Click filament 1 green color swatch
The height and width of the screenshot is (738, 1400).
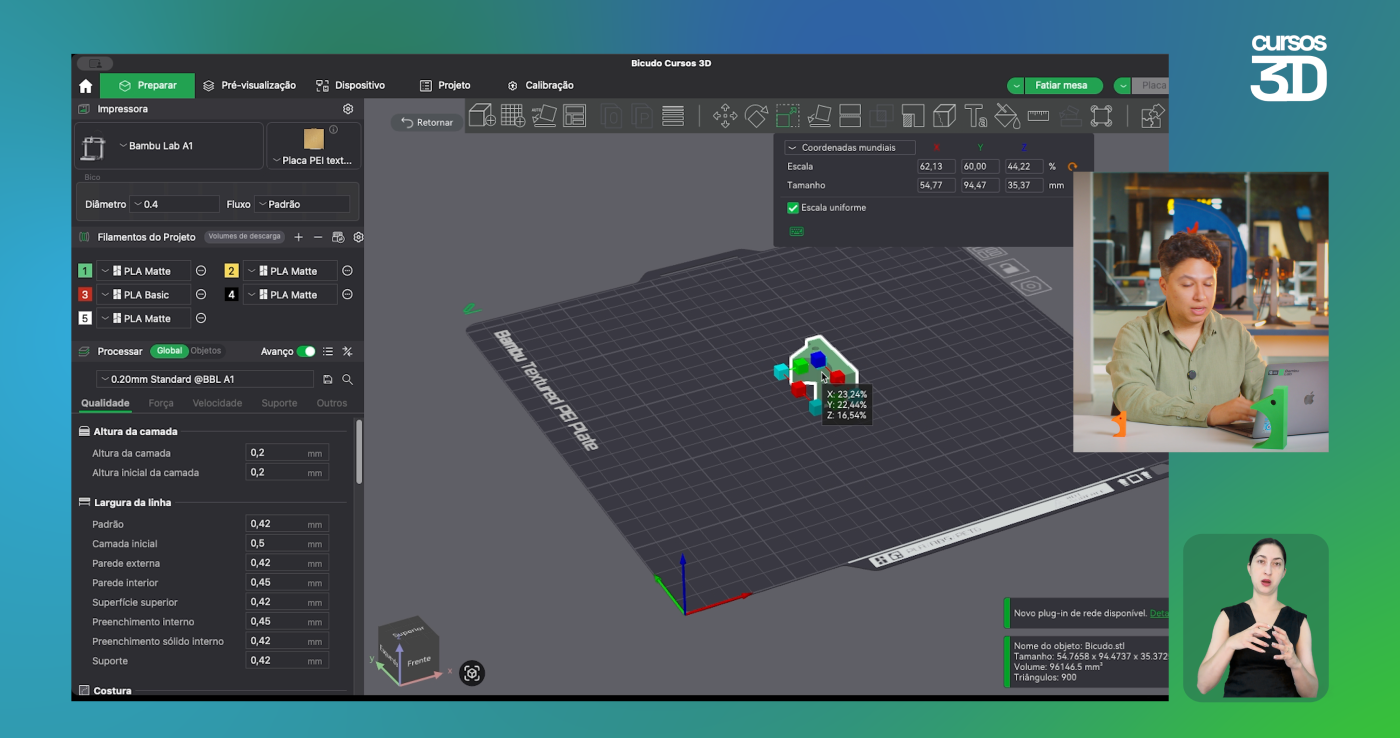[x=85, y=271]
